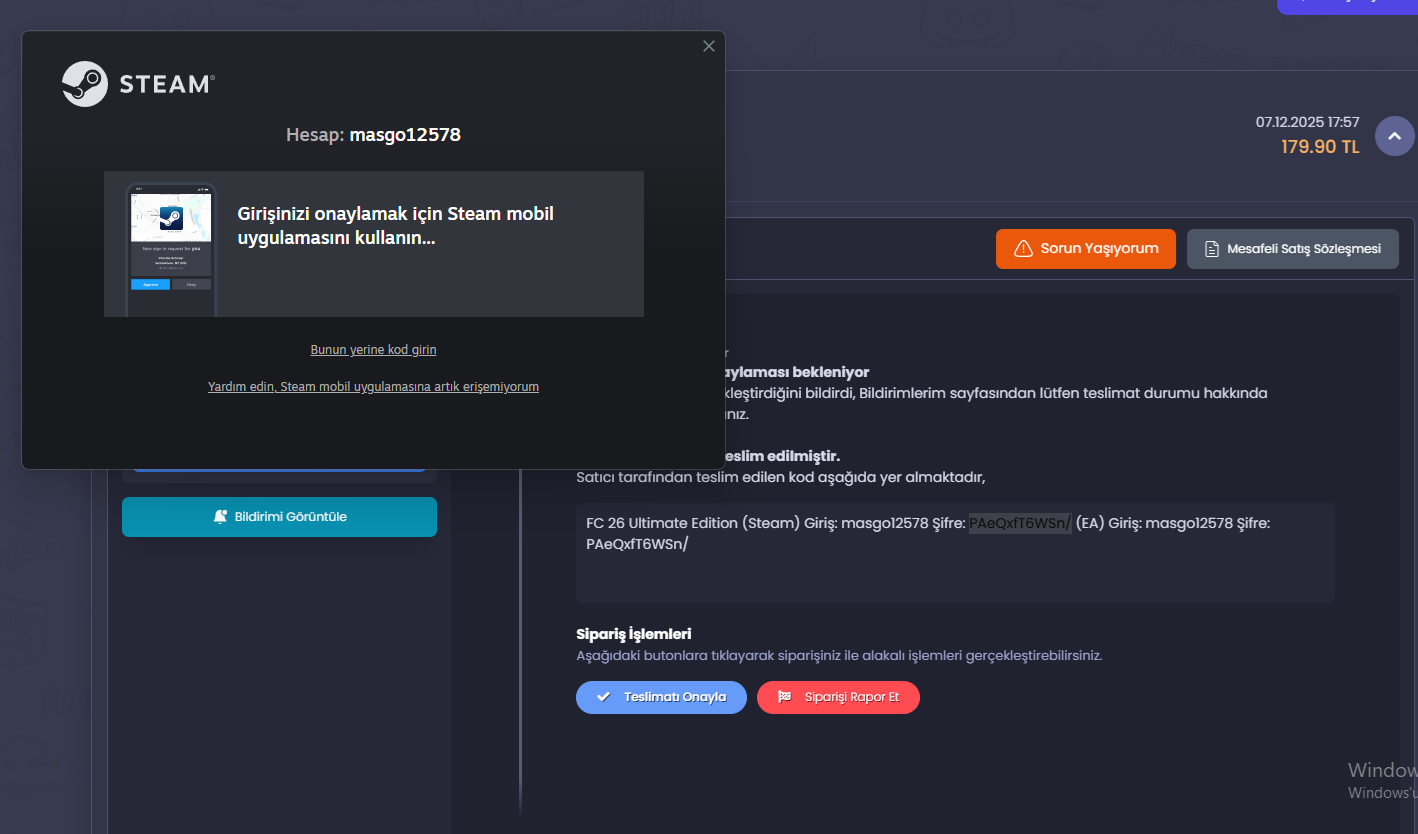This screenshot has width=1418, height=834.
Task: Click the order date 07.12.2025 17:57
Action: tap(1308, 122)
